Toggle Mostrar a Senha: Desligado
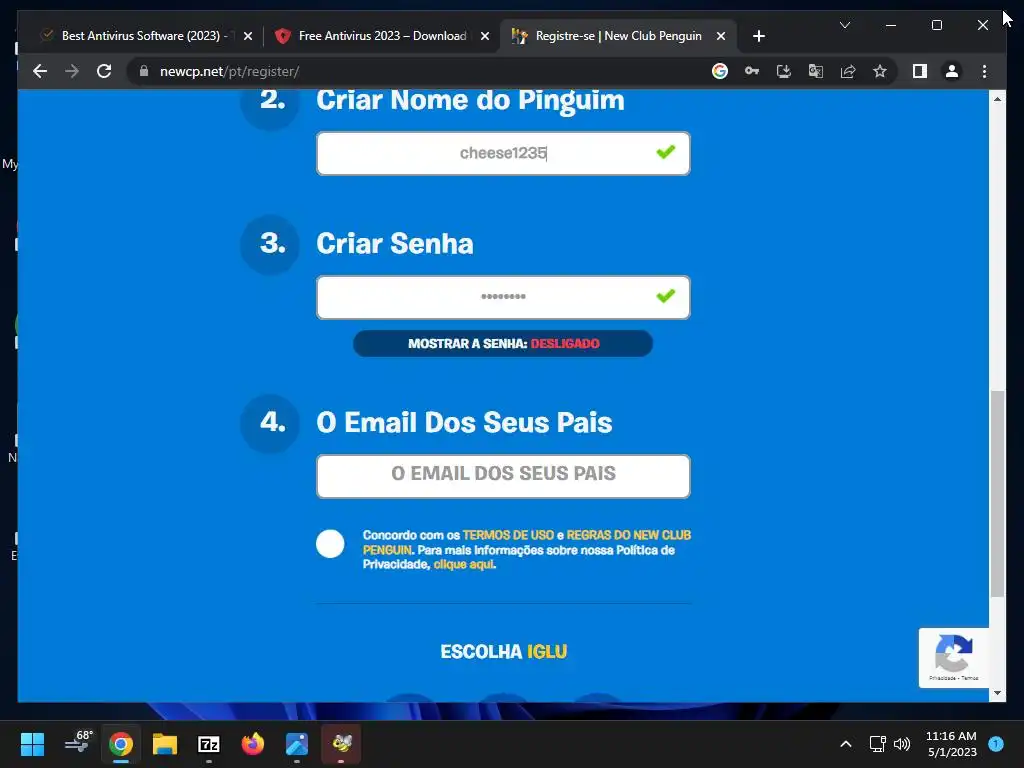Viewport: 1024px width, 768px height. (x=503, y=344)
